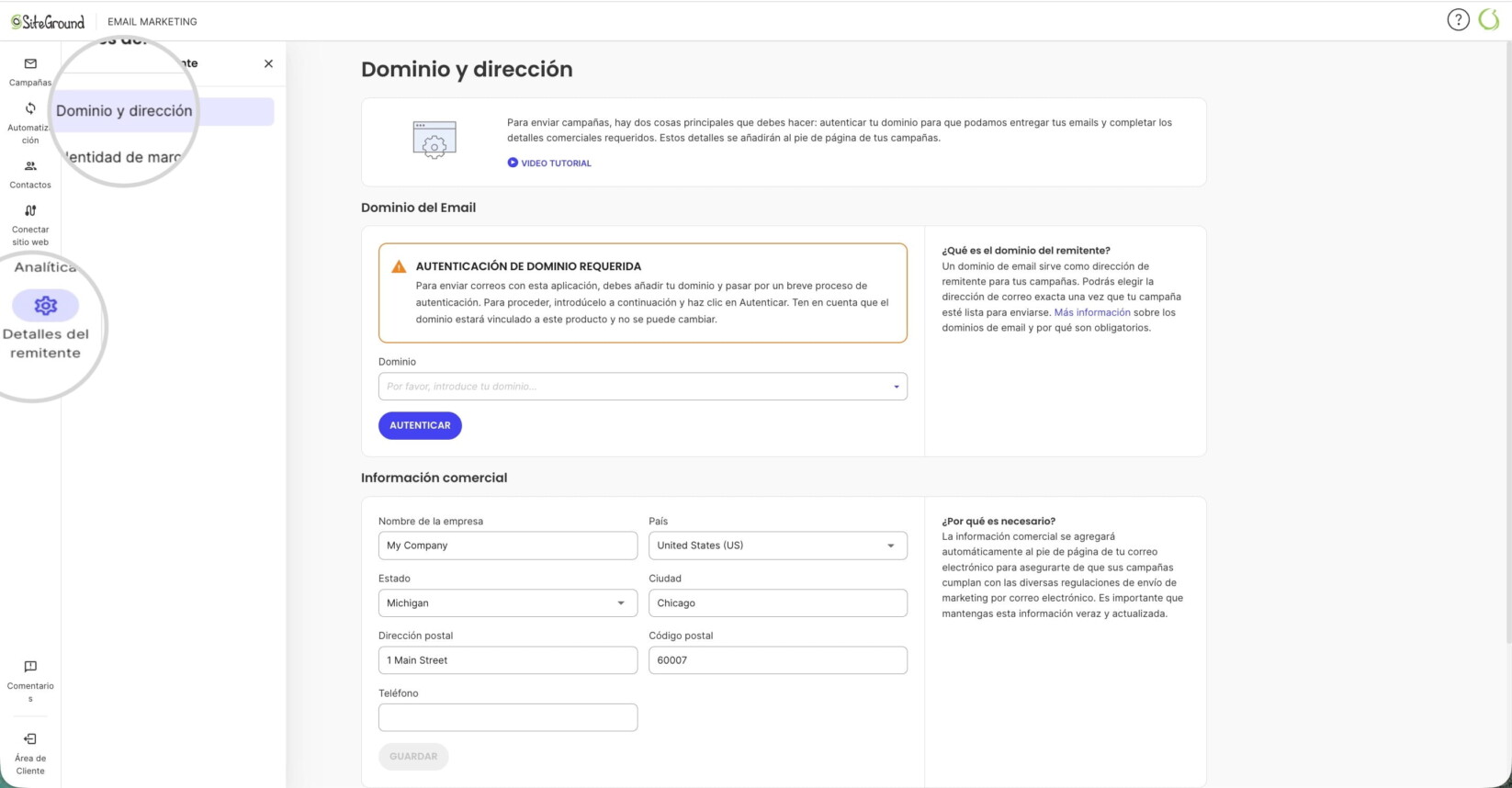Open the Estado dropdown showing Michigan

coord(508,603)
